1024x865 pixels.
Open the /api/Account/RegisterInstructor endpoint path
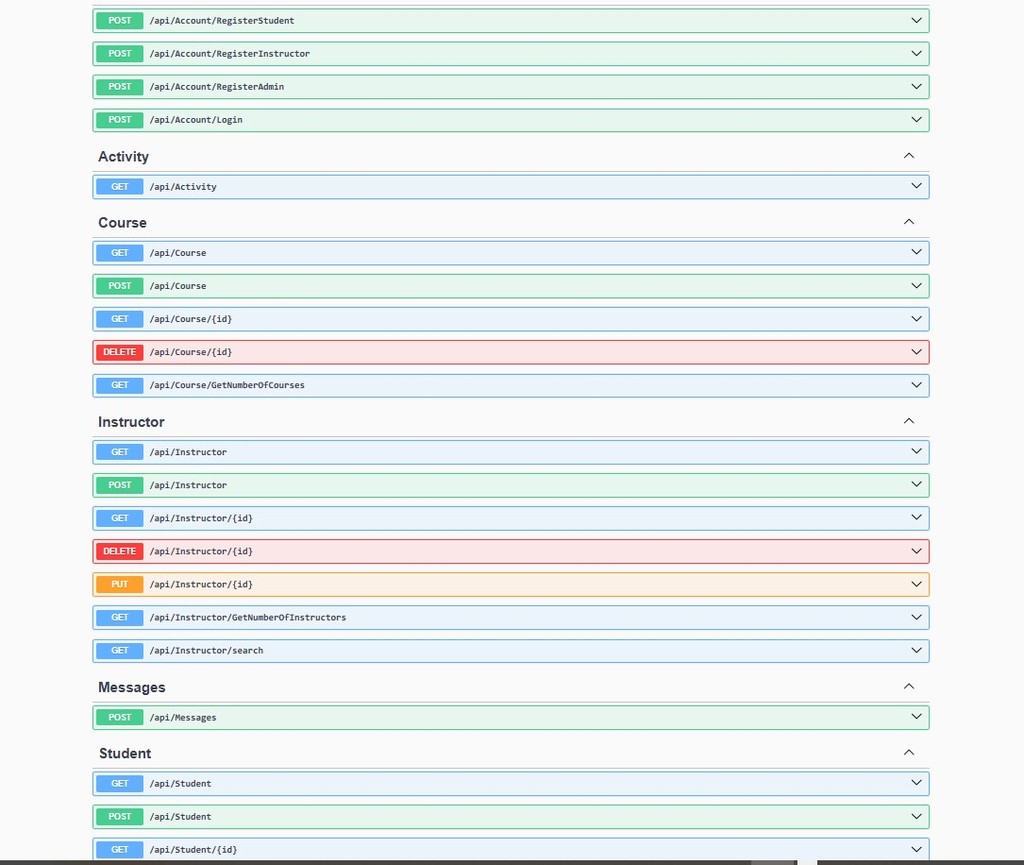(x=230, y=54)
